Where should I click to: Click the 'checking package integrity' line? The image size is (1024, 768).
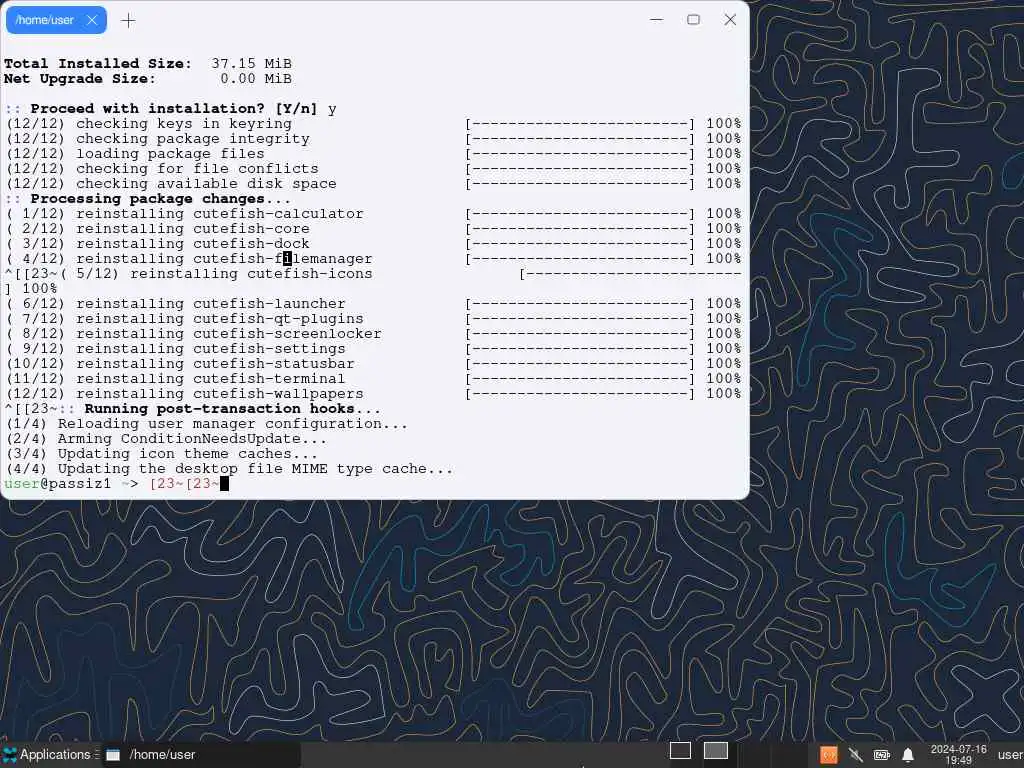tap(373, 138)
